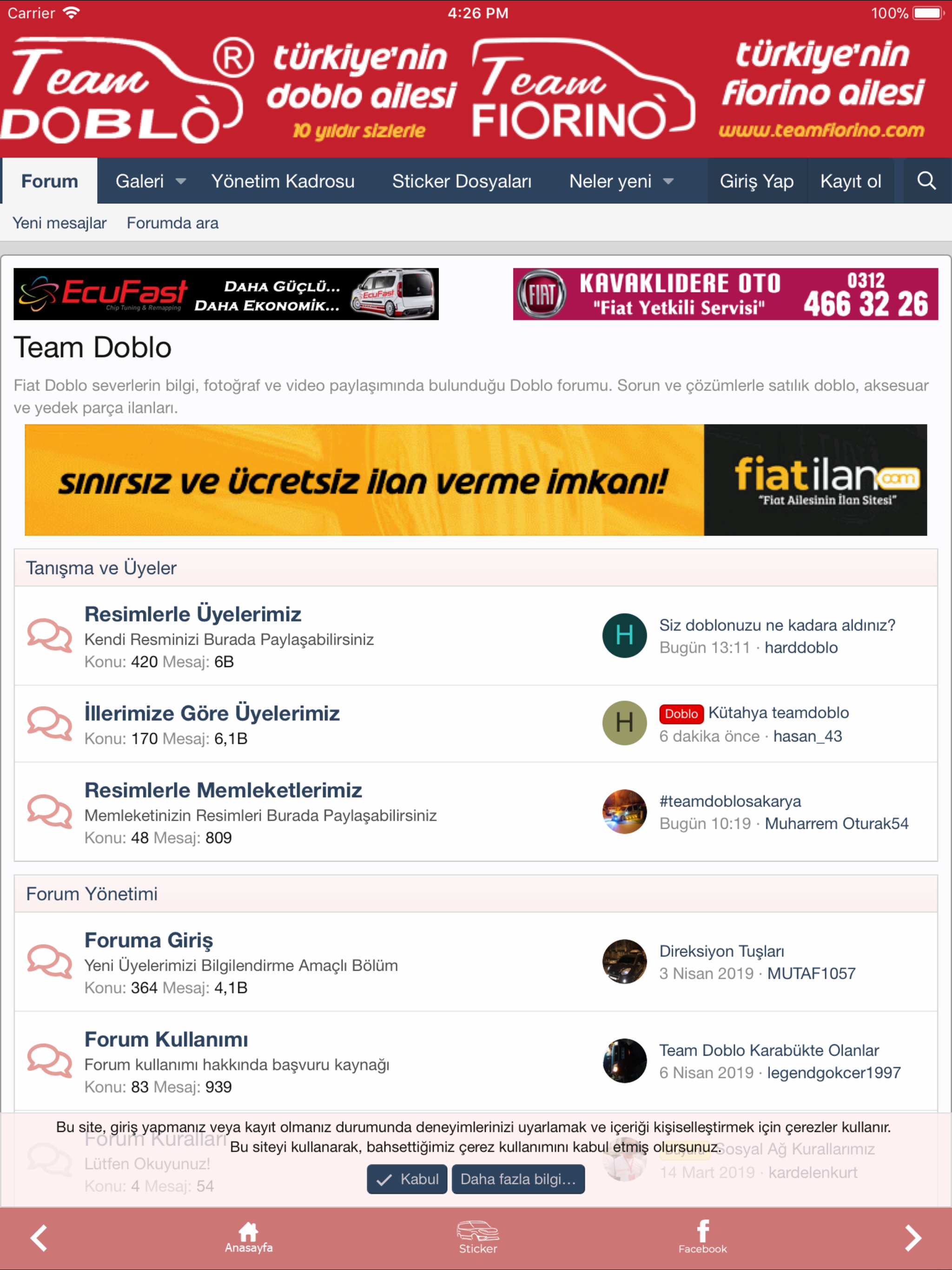Open Resimlerle Memleketlerimiz forum title
The image size is (952, 1270).
click(x=224, y=790)
